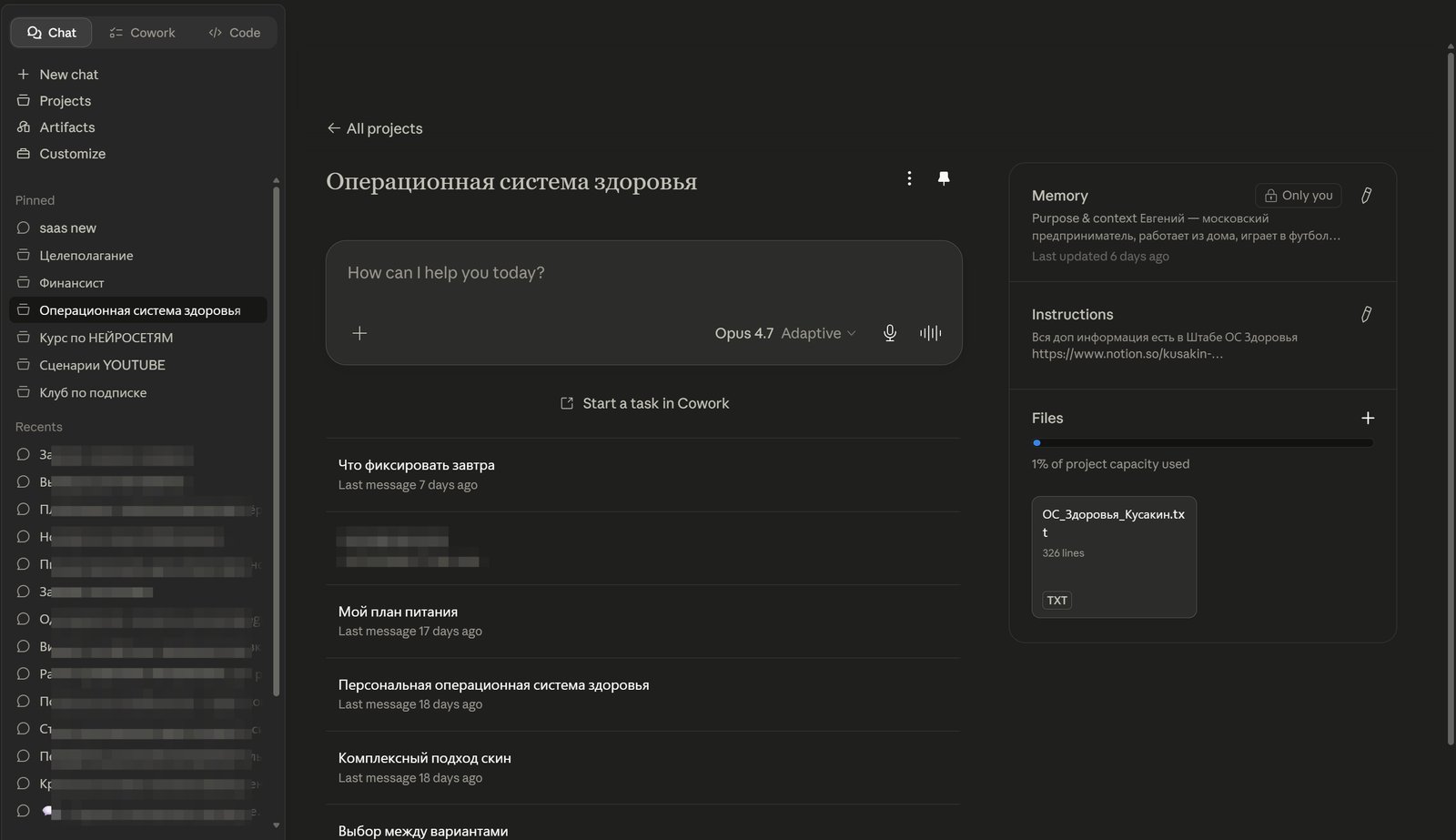Viewport: 1456px width, 840px height.
Task: Click the 1% of project capacity used text
Action: point(1110,464)
